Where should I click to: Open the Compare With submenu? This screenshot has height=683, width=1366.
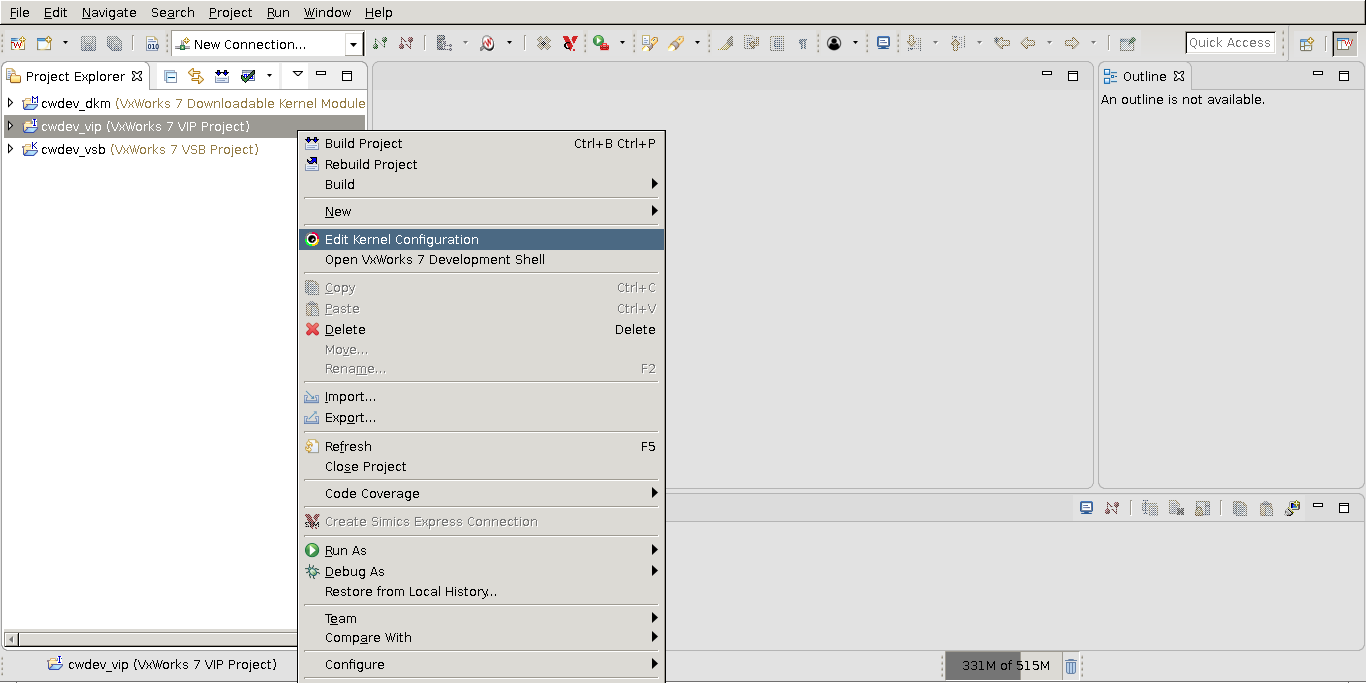tap(481, 637)
